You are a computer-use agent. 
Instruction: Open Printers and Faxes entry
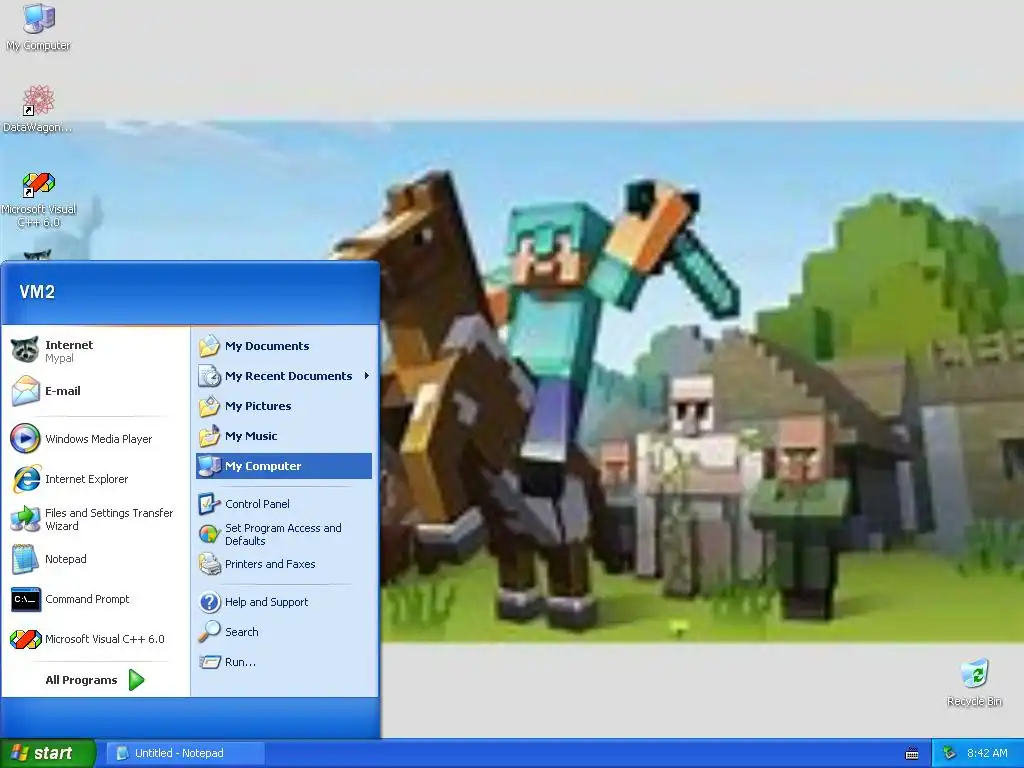pyautogui.click(x=284, y=564)
